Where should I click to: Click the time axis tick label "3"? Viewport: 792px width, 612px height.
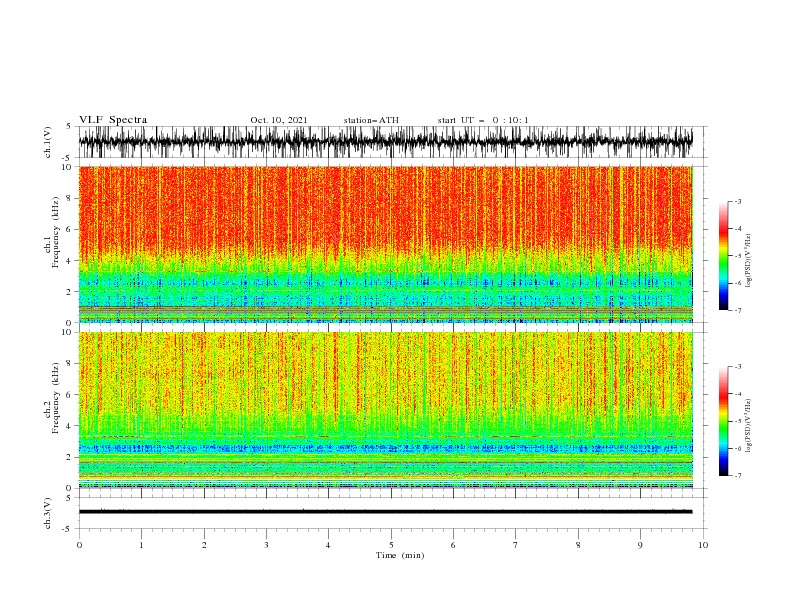coord(266,545)
